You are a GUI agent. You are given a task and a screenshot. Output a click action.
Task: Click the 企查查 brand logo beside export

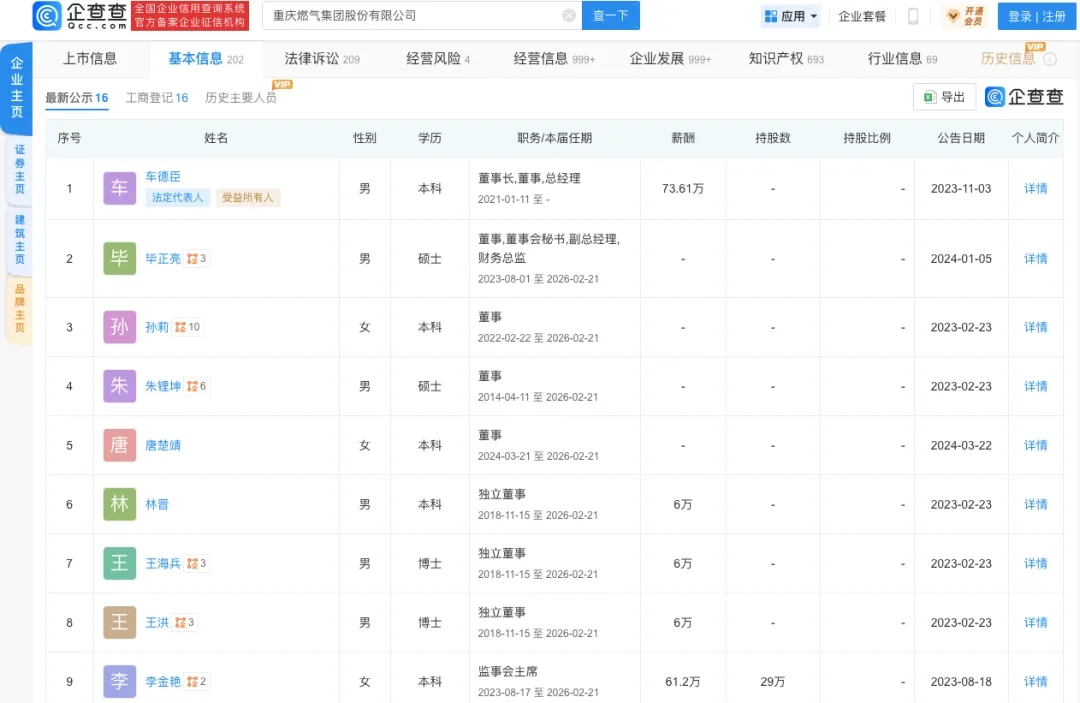(x=1024, y=97)
